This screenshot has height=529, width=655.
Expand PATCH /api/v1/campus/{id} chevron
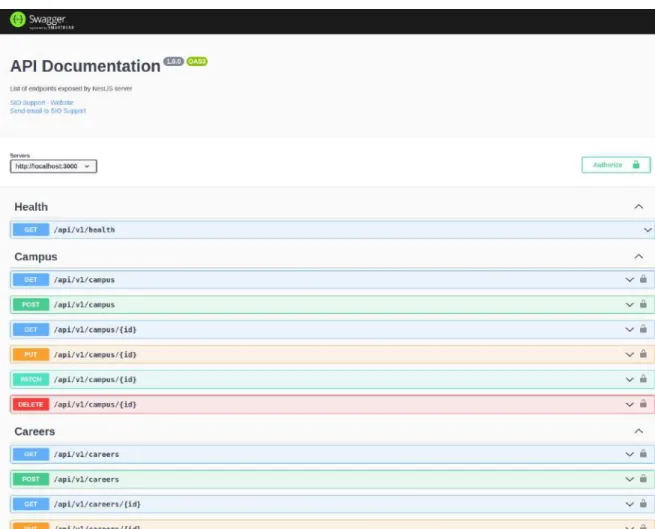(x=630, y=379)
